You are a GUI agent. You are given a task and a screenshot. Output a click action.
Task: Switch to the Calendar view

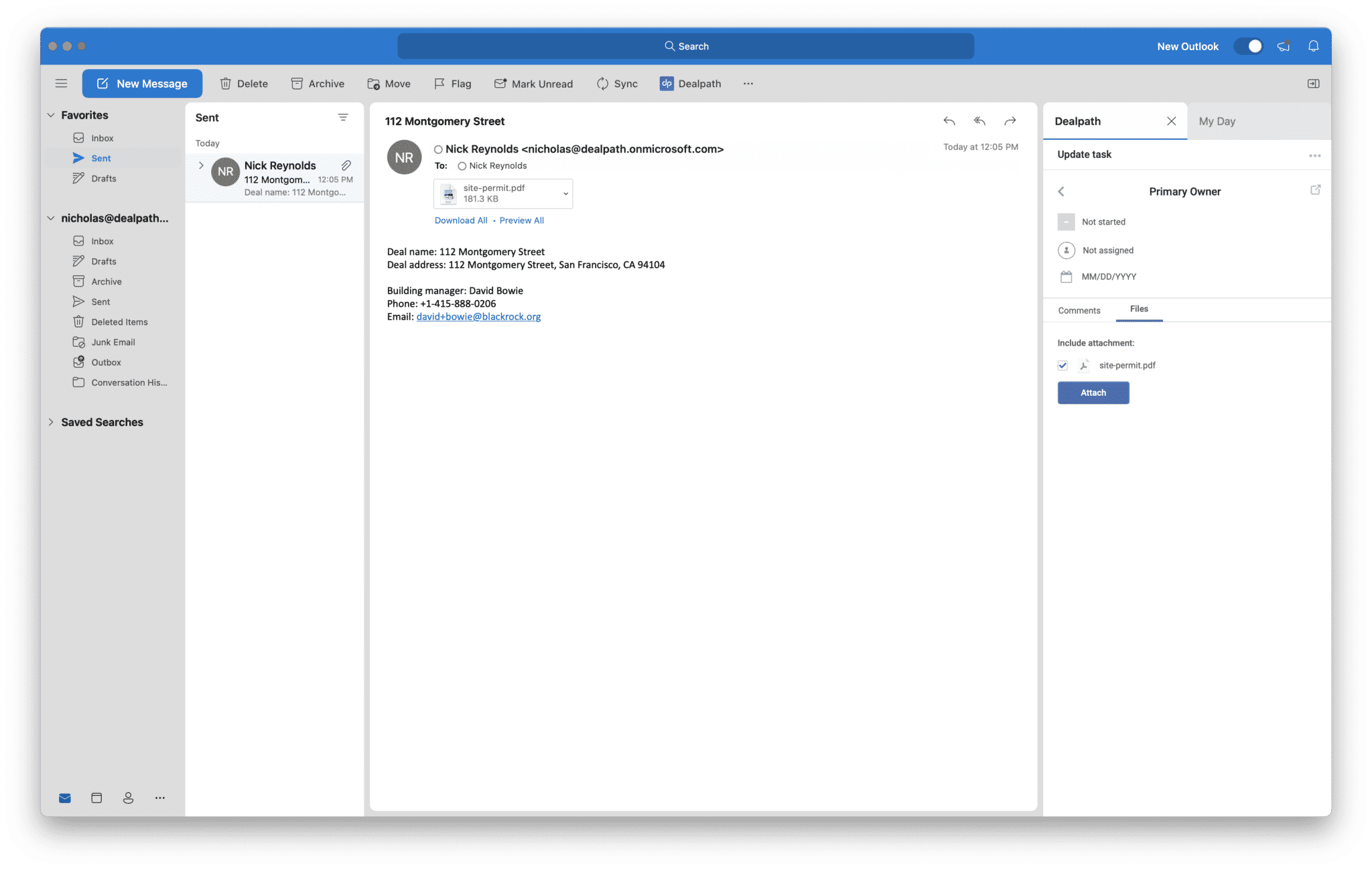pyautogui.click(x=96, y=798)
